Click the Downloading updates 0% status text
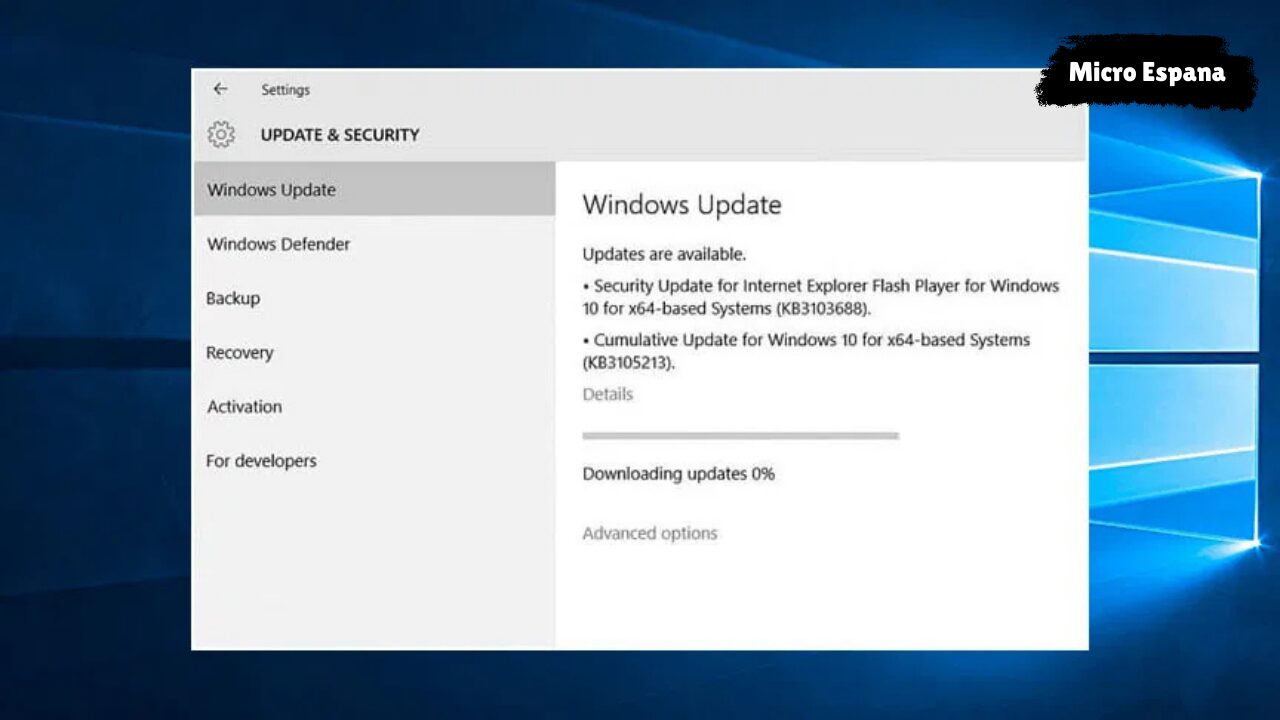The width and height of the screenshot is (1280, 720). 678,474
